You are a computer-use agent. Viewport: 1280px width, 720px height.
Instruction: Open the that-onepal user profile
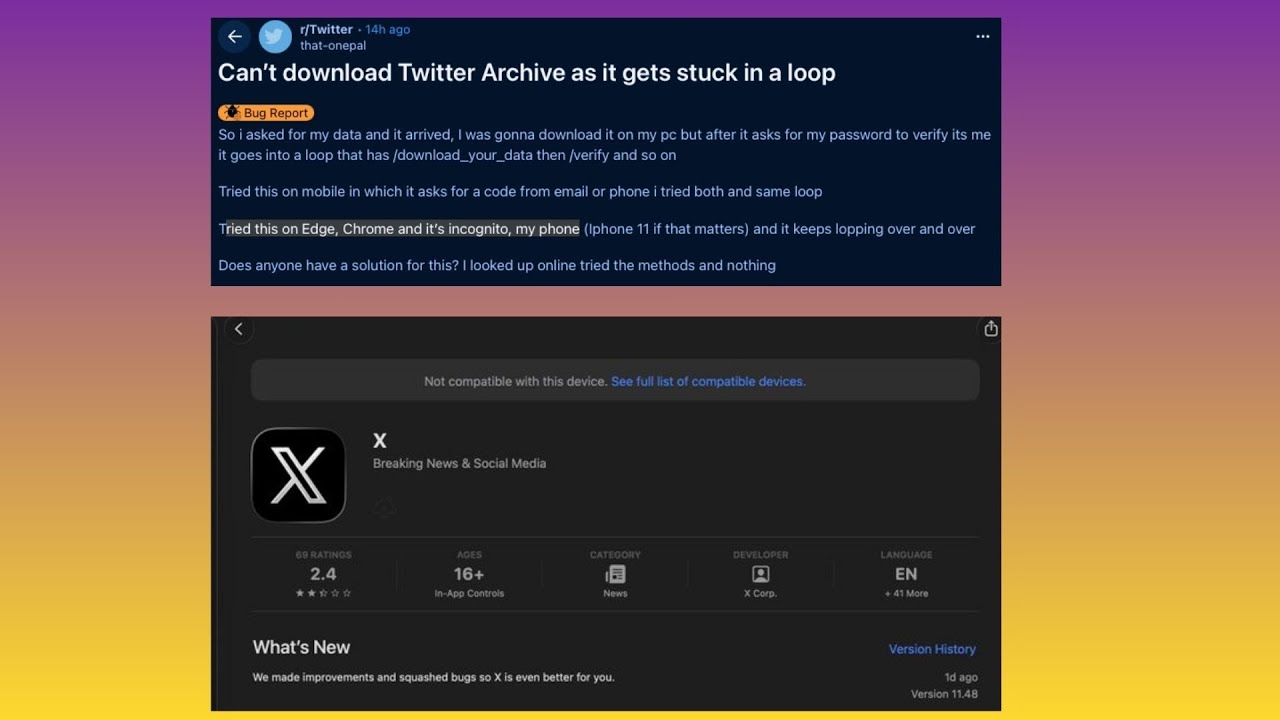coord(333,46)
